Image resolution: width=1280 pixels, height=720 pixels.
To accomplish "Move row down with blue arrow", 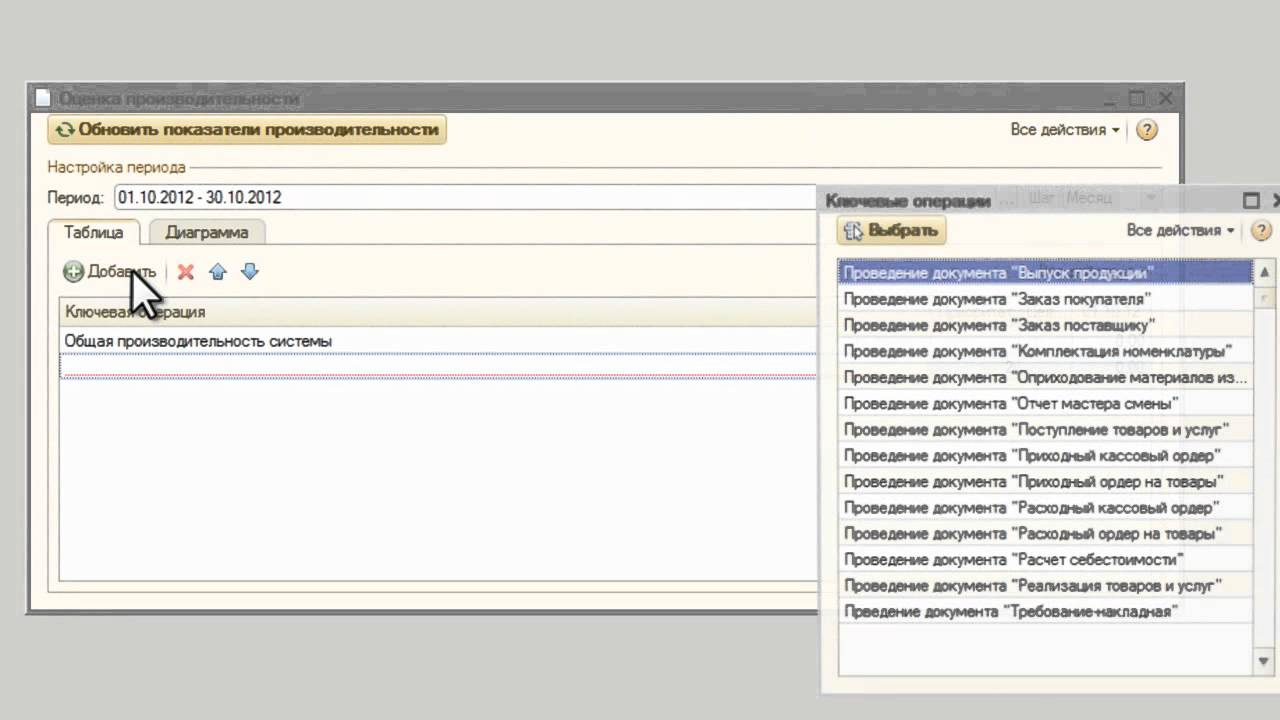I will (250, 271).
